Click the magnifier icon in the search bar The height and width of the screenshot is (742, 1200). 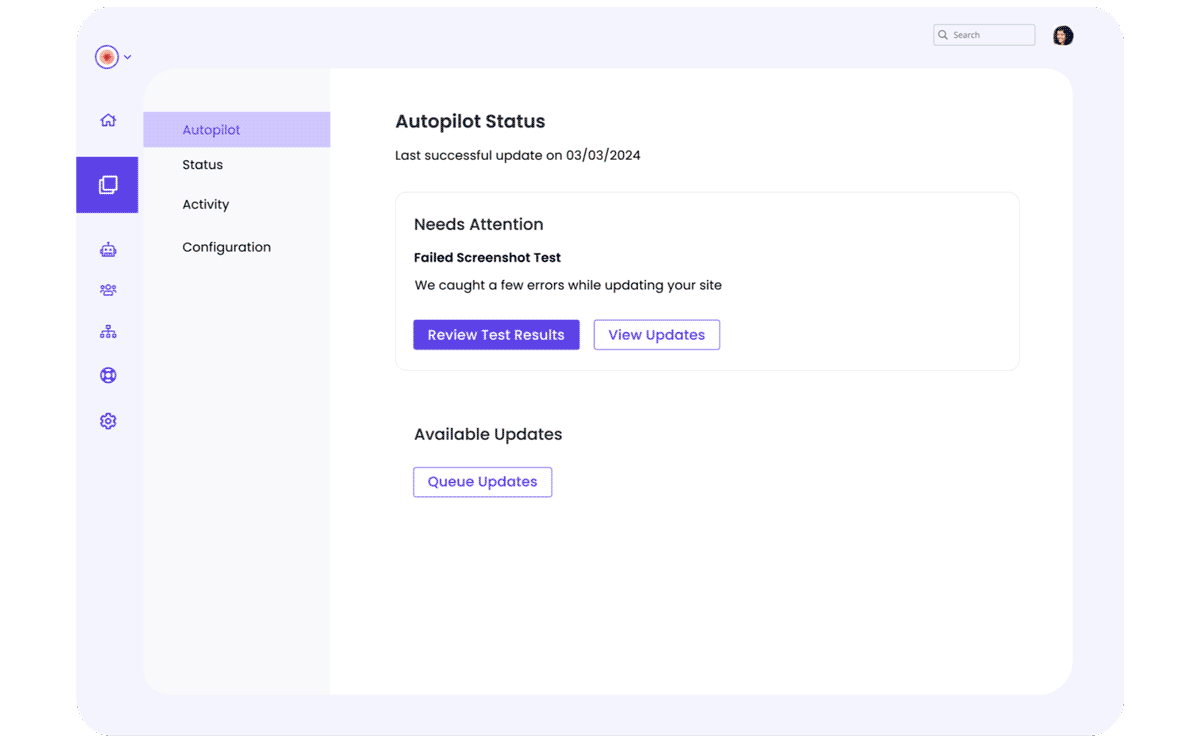[944, 34]
